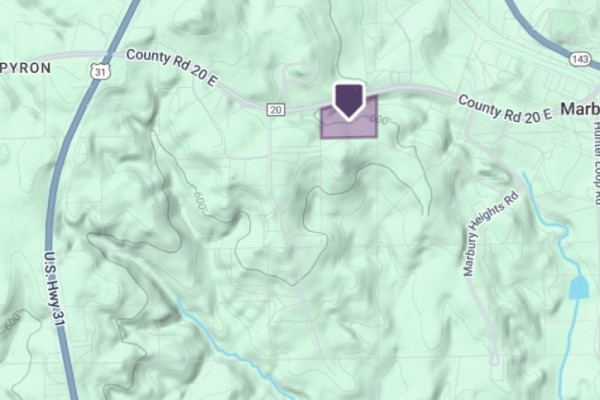Click the route 143 shield icon
The width and height of the screenshot is (600, 400).
coord(580,59)
